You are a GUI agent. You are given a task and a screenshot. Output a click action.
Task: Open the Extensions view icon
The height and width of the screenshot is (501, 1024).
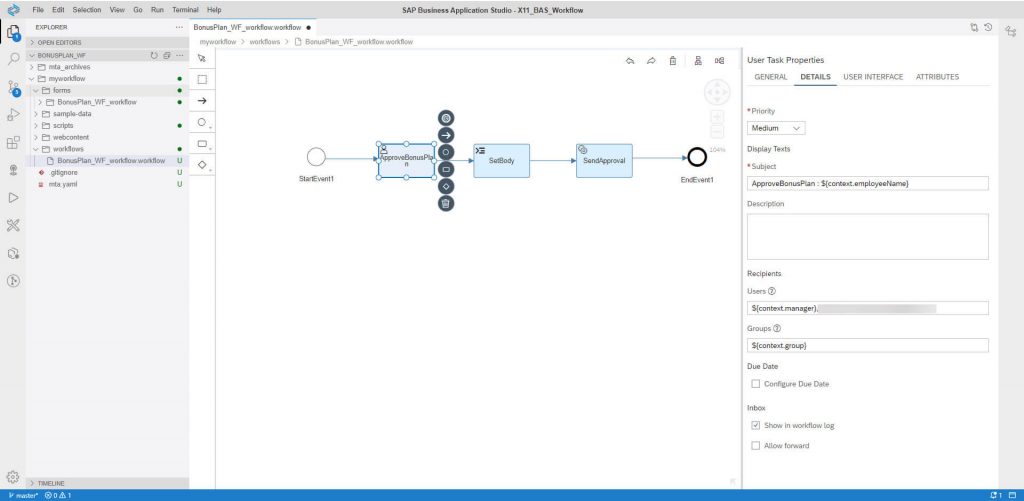(12, 142)
